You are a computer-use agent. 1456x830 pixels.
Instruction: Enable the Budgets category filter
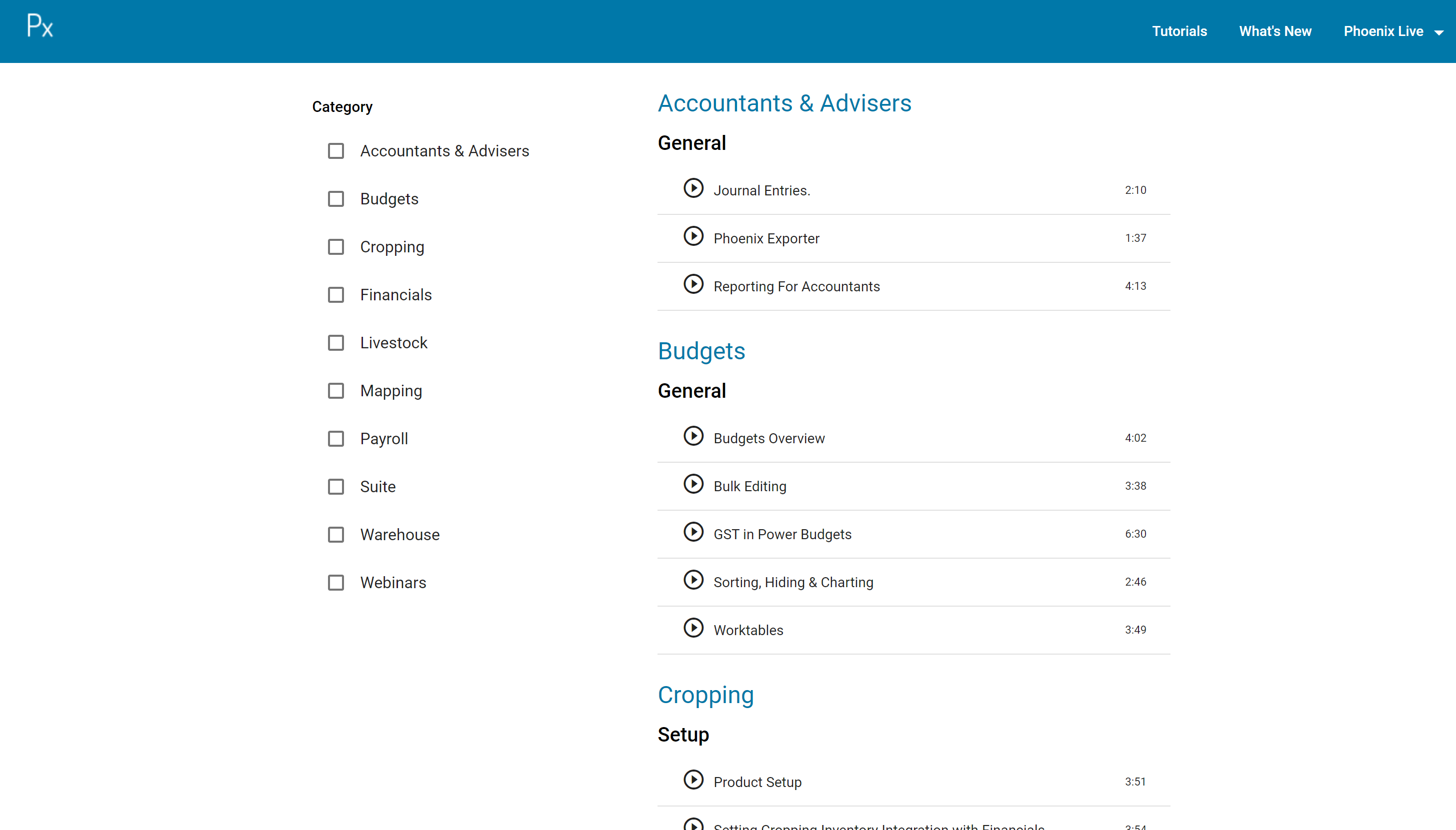point(336,199)
